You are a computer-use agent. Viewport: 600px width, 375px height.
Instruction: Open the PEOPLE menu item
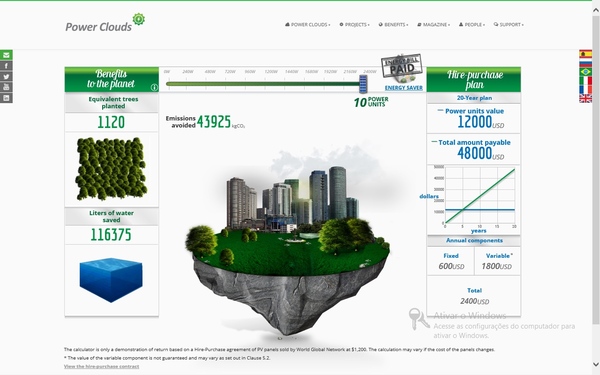[x=472, y=24]
